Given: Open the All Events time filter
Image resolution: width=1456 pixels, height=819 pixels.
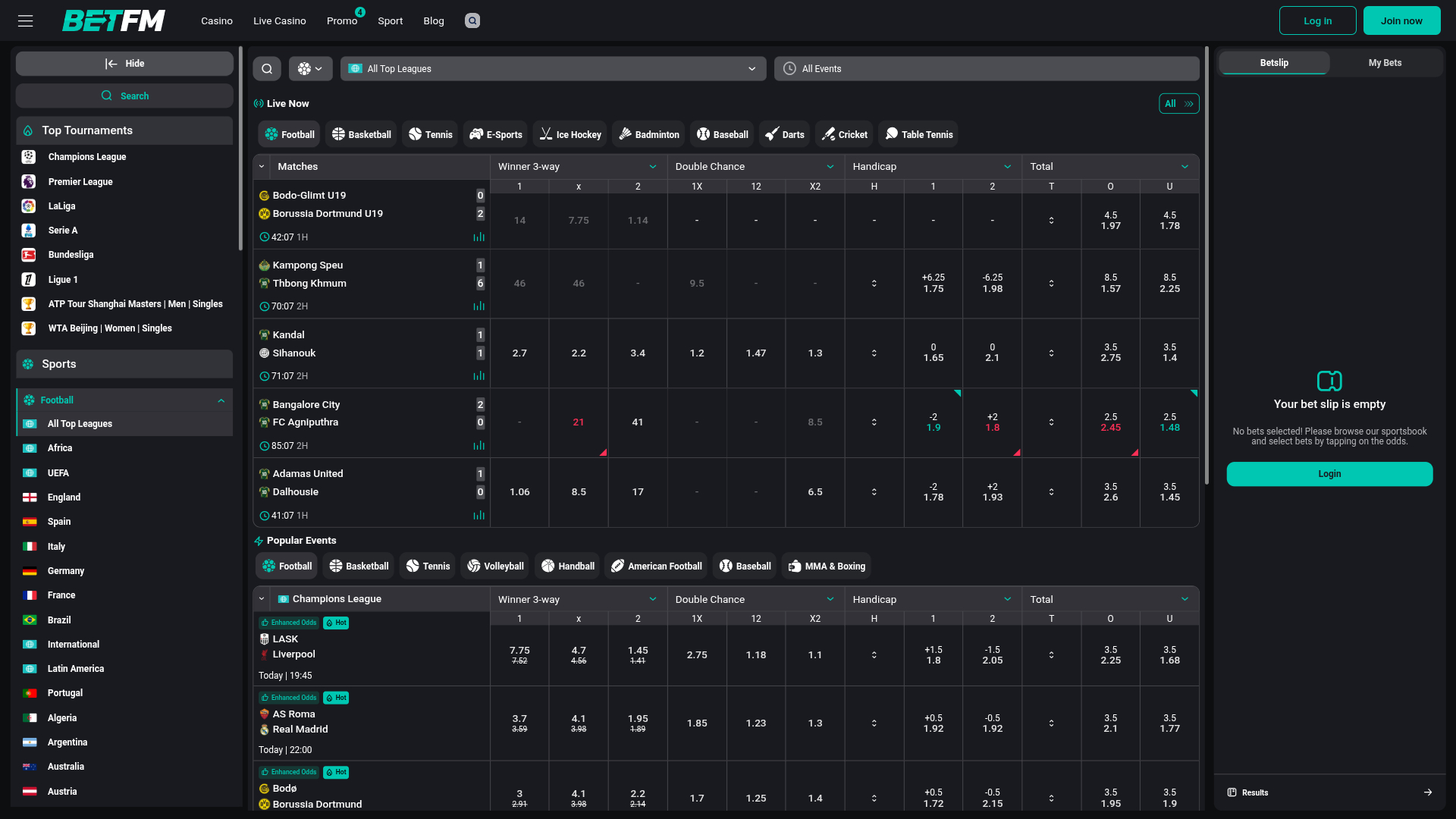Looking at the screenshot, I should click(x=987, y=69).
